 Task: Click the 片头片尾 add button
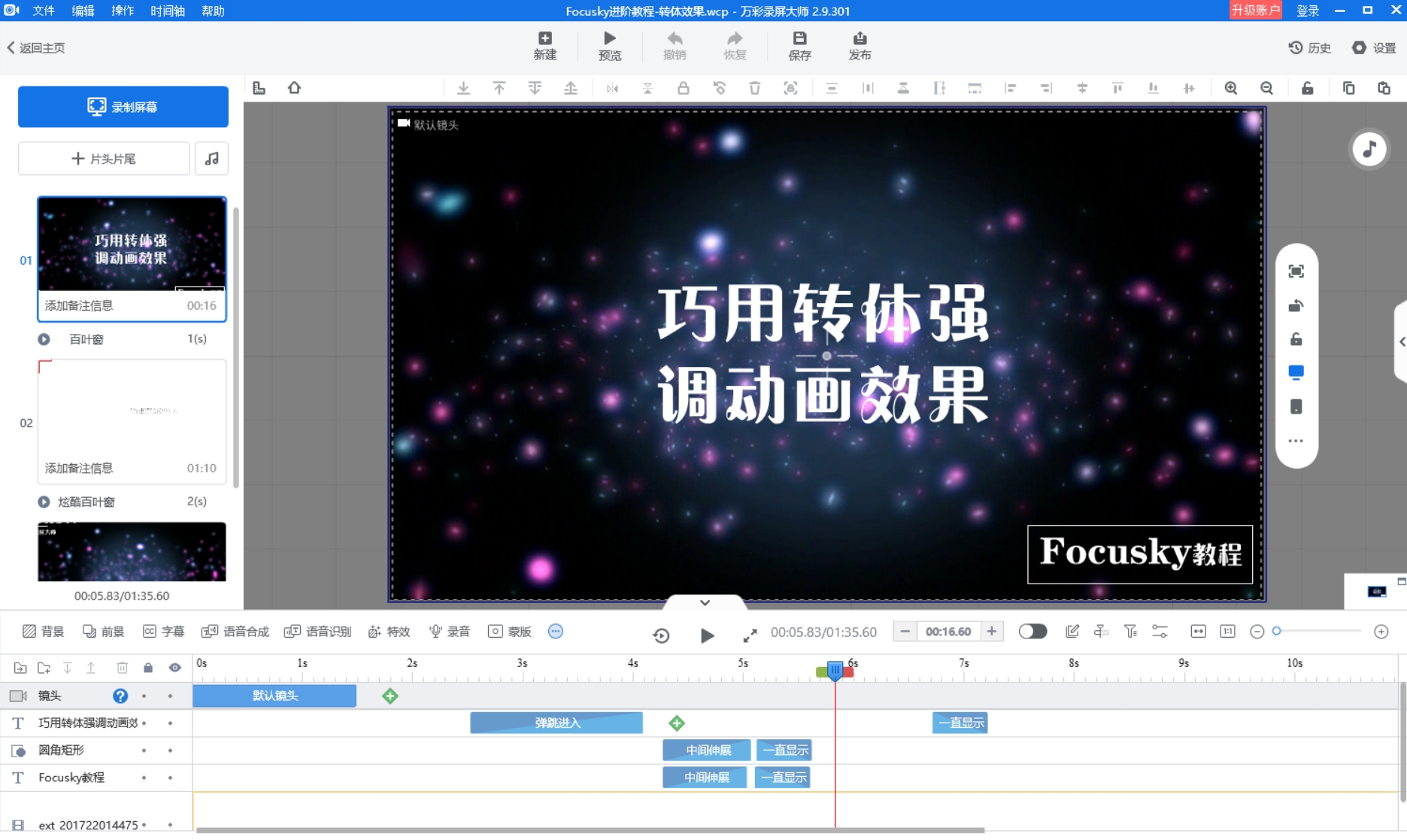(x=104, y=159)
